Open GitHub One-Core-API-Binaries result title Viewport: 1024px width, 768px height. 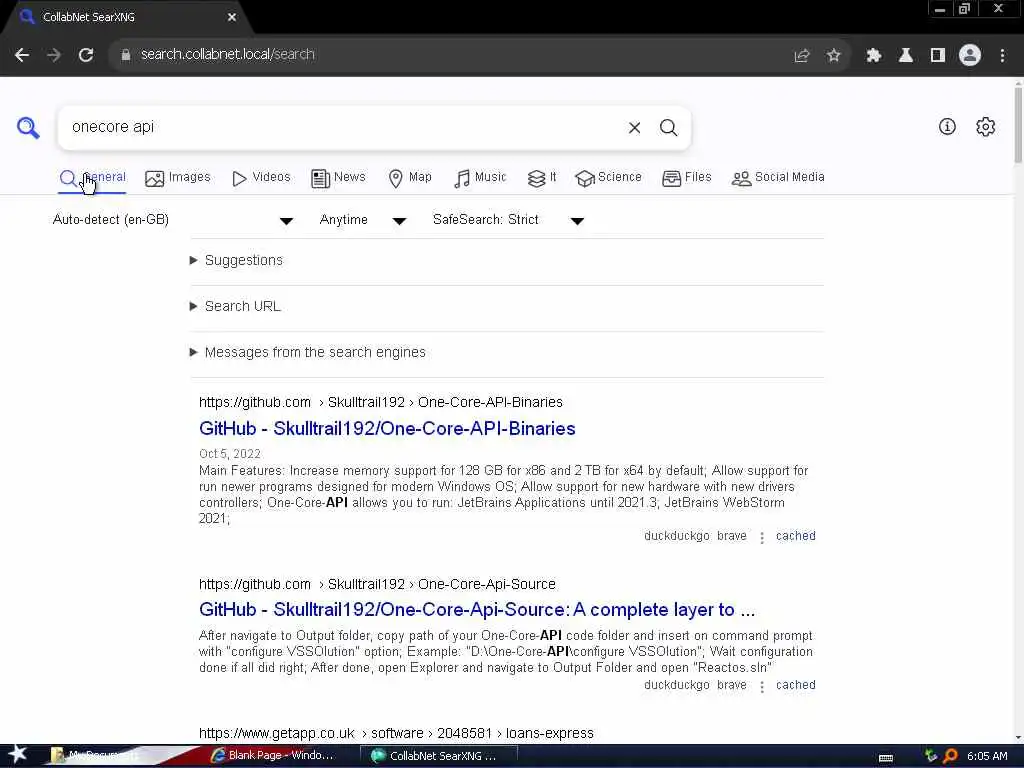[387, 429]
